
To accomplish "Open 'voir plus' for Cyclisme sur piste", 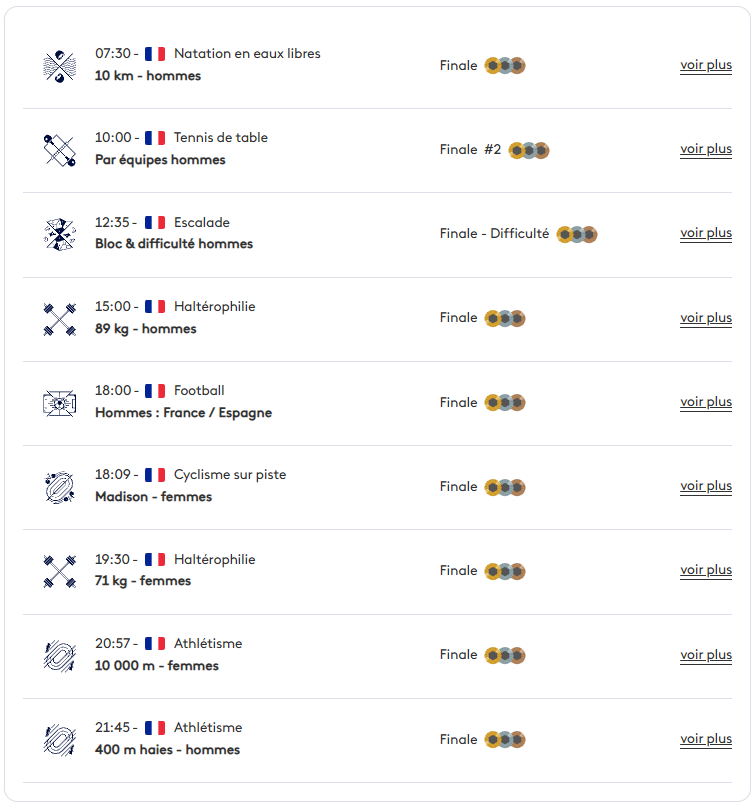I will [x=705, y=486].
